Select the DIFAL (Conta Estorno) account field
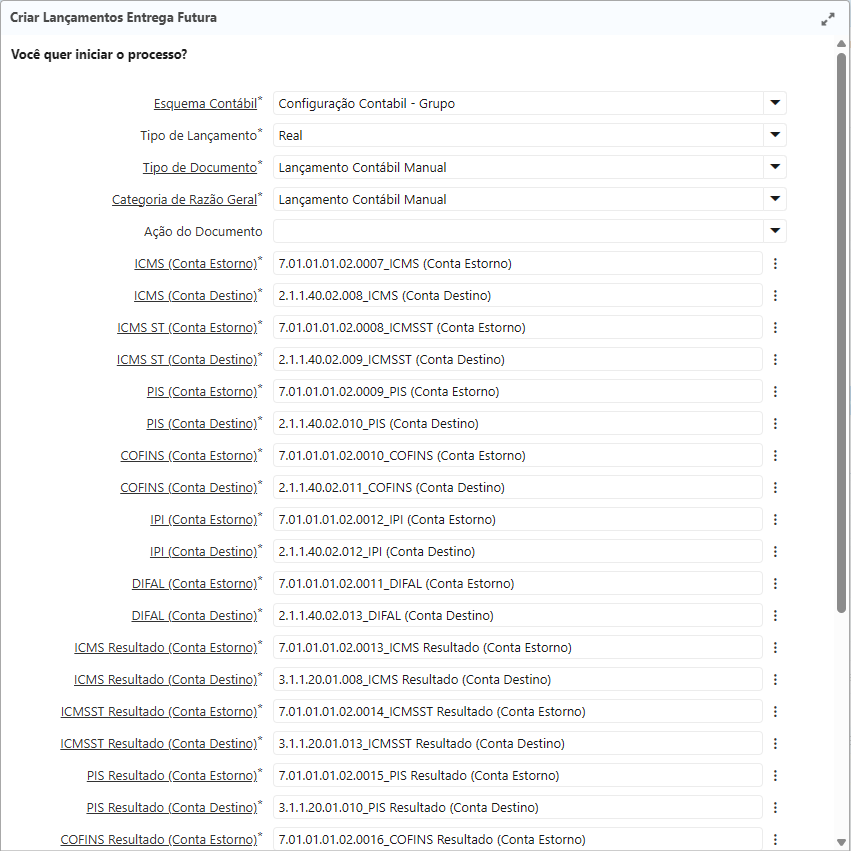Image resolution: width=851 pixels, height=851 pixels. (517, 584)
